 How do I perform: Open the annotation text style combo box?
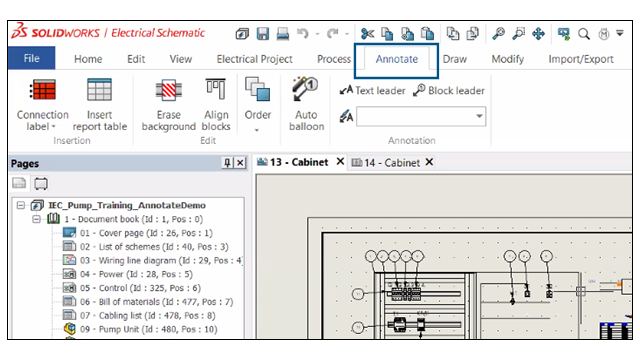click(421, 117)
